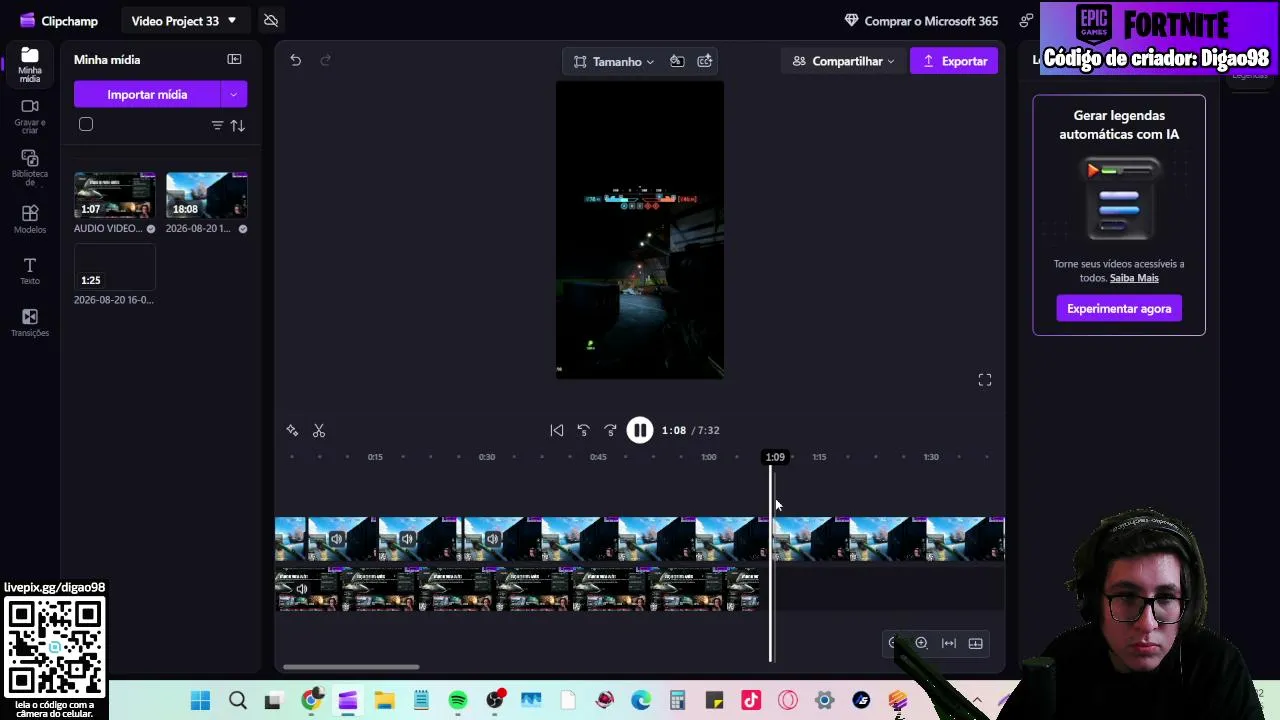1280x720 pixels.
Task: Tick the select all media checkbox
Action: tap(86, 125)
